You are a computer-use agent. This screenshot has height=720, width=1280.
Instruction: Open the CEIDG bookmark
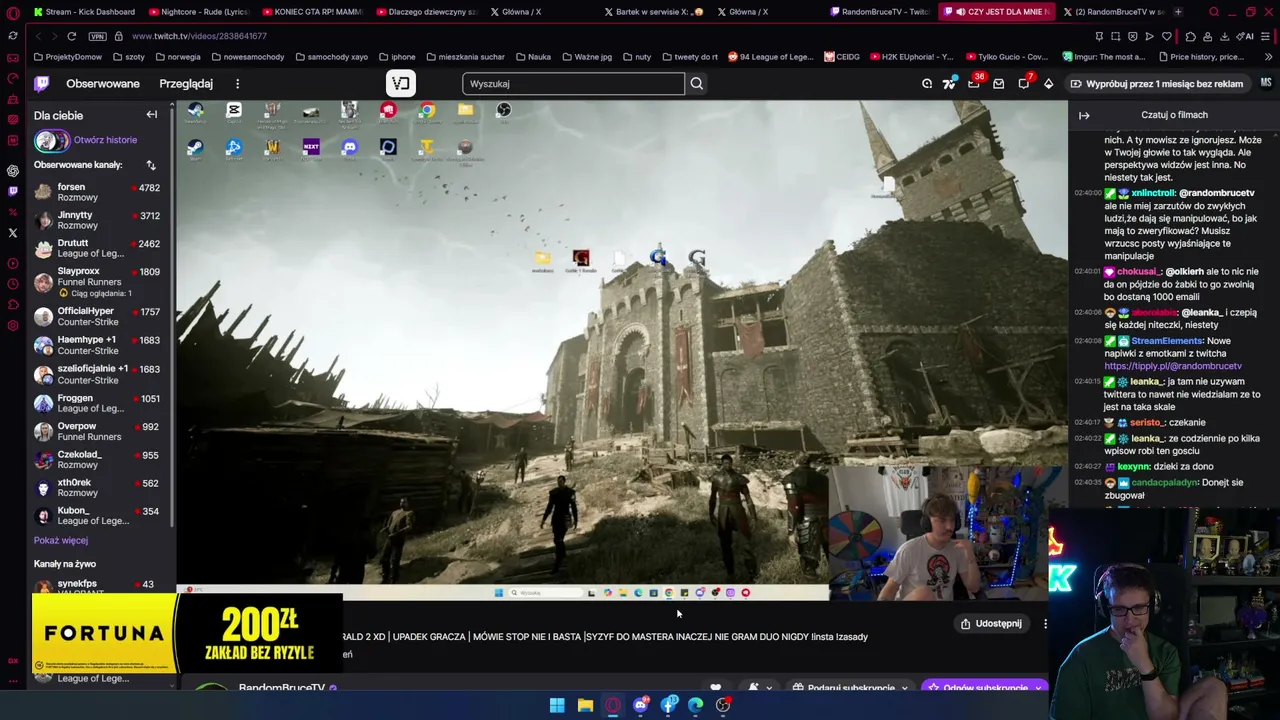pos(842,57)
